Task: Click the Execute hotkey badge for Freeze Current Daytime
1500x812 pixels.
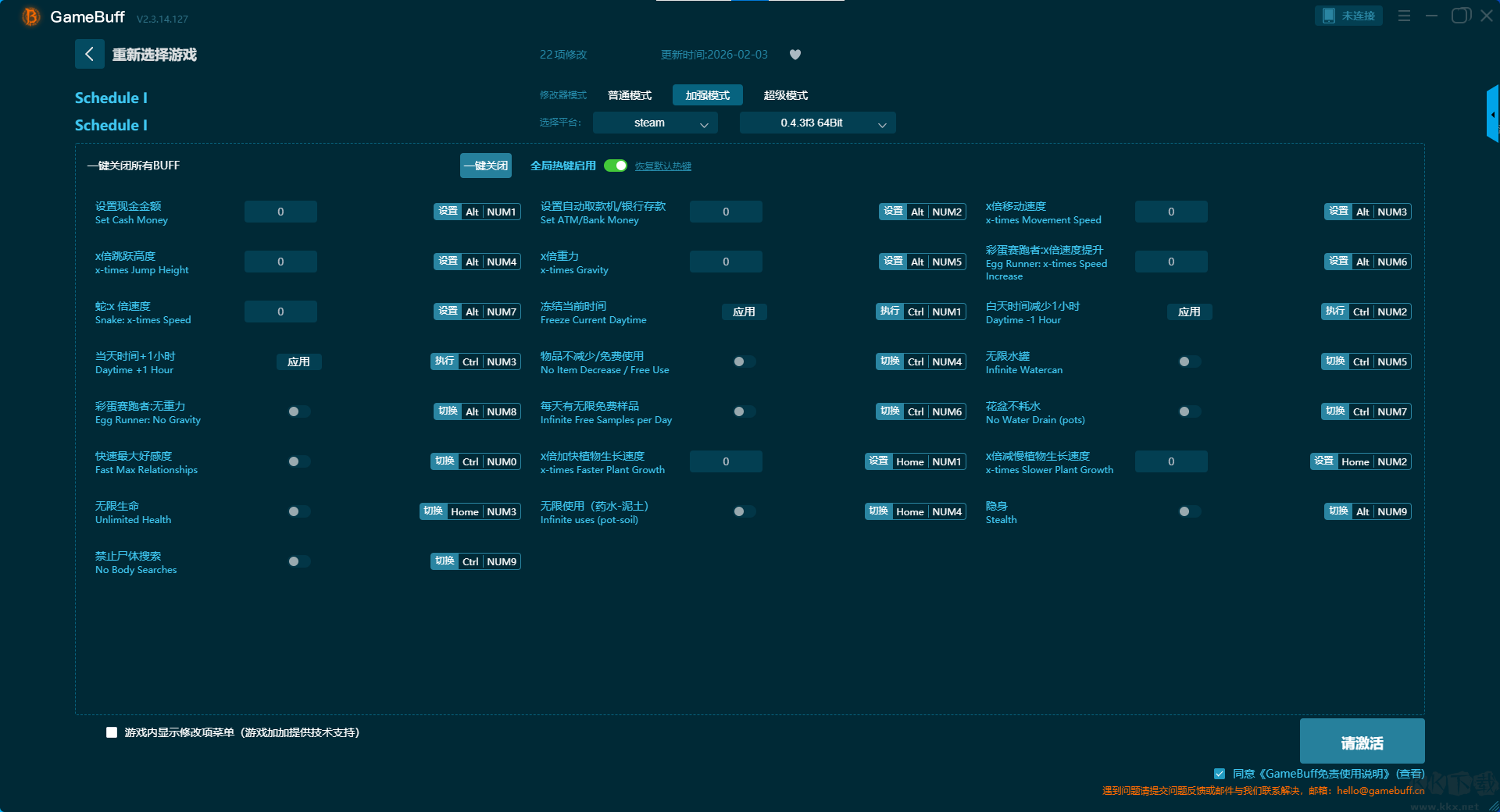Action: point(889,312)
